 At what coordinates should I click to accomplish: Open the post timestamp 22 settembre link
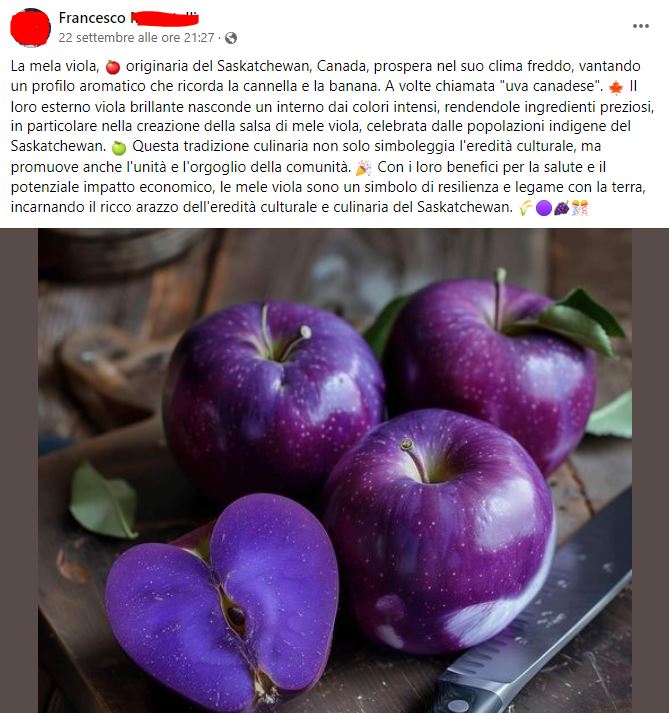pyautogui.click(x=136, y=37)
